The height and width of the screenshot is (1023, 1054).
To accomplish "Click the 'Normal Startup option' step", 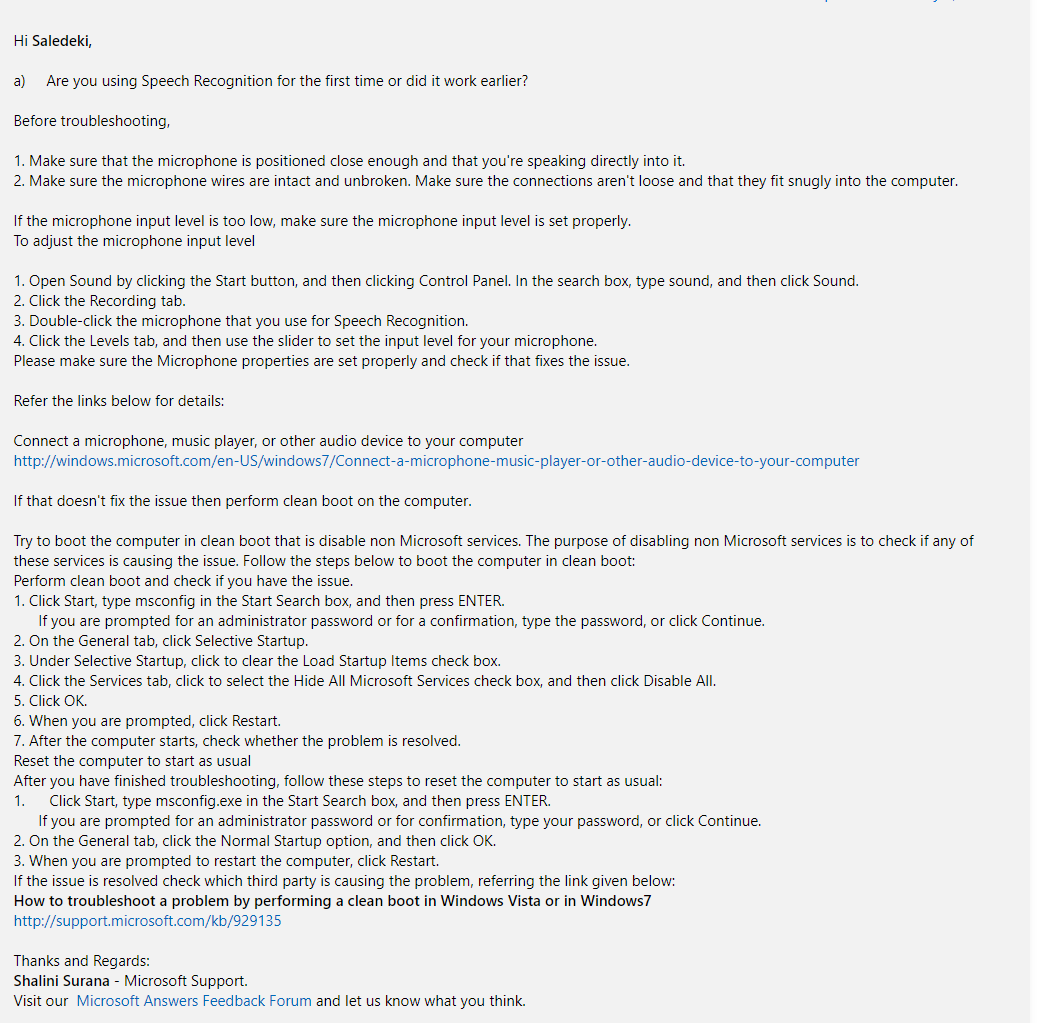I will (255, 841).
